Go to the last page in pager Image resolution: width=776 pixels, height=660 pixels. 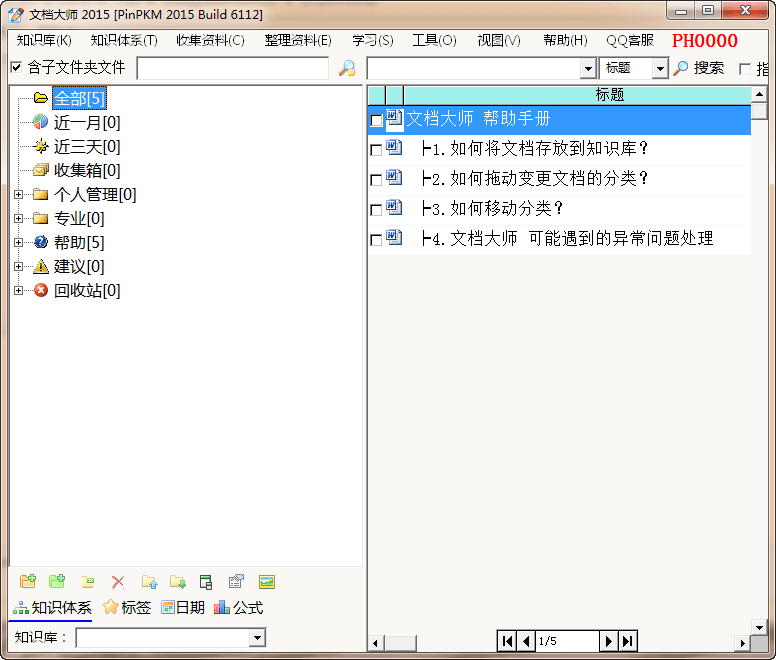[628, 641]
